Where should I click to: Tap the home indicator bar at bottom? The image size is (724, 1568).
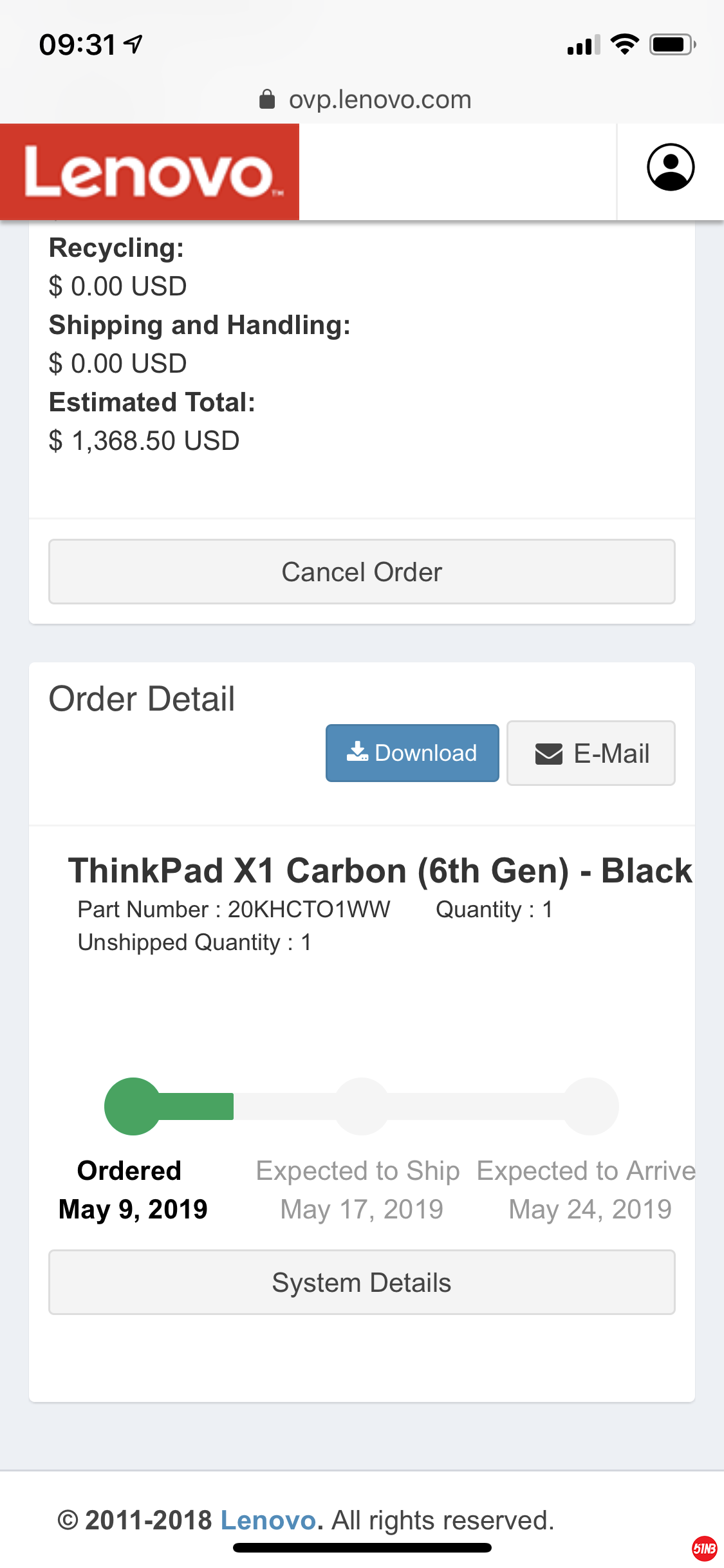click(362, 1547)
